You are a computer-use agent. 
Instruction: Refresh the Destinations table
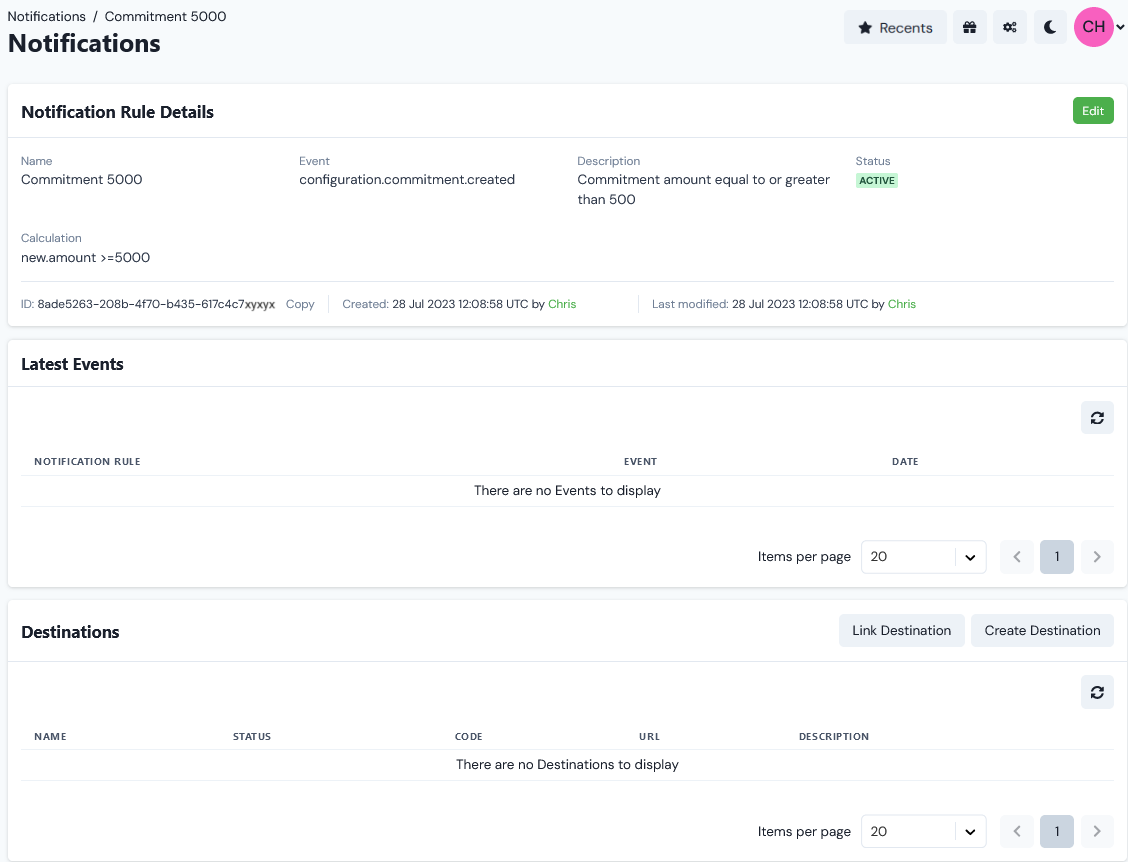point(1097,692)
